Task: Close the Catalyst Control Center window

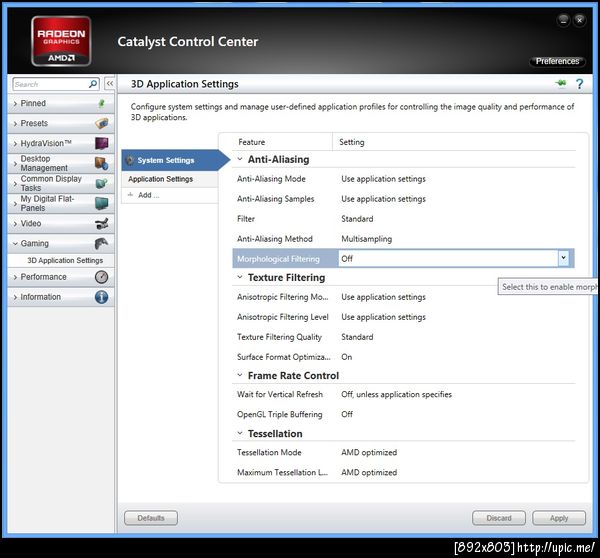Action: [580, 20]
